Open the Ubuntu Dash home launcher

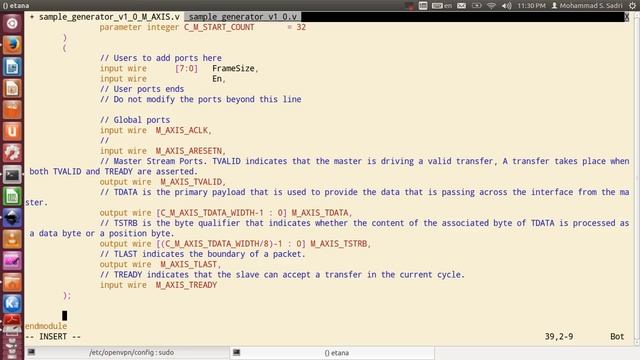[12, 23]
